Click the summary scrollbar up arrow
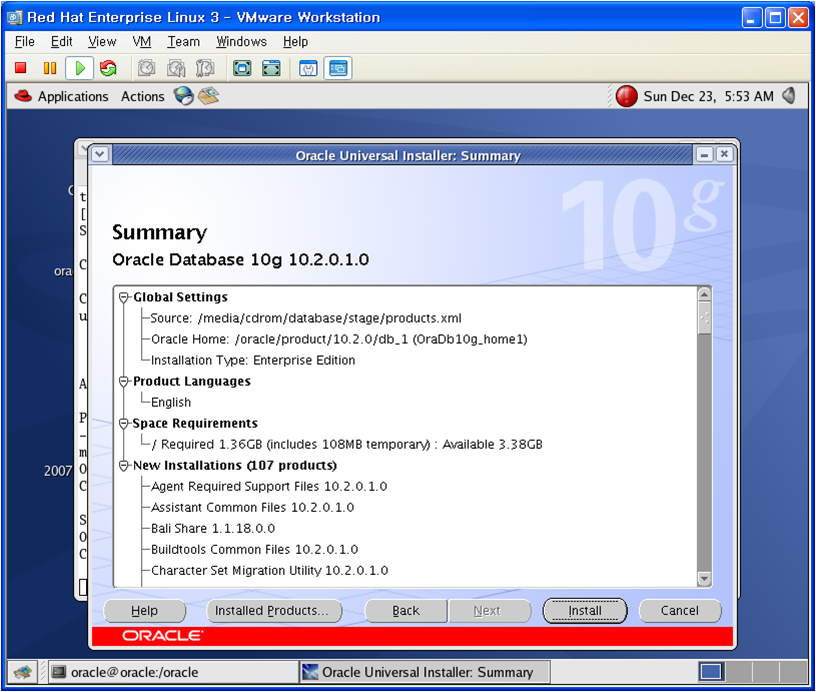The image size is (816, 692). point(704,294)
